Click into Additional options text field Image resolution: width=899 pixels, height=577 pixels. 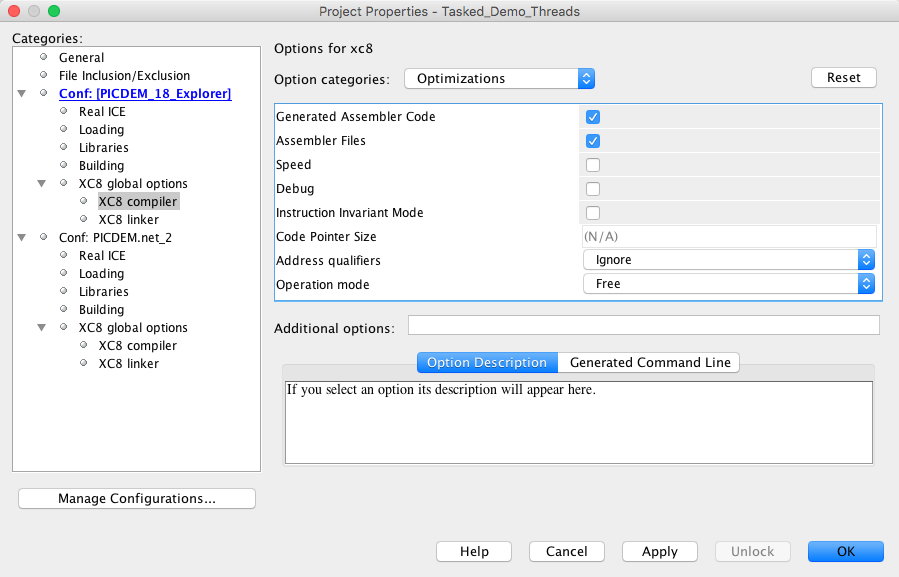643,325
